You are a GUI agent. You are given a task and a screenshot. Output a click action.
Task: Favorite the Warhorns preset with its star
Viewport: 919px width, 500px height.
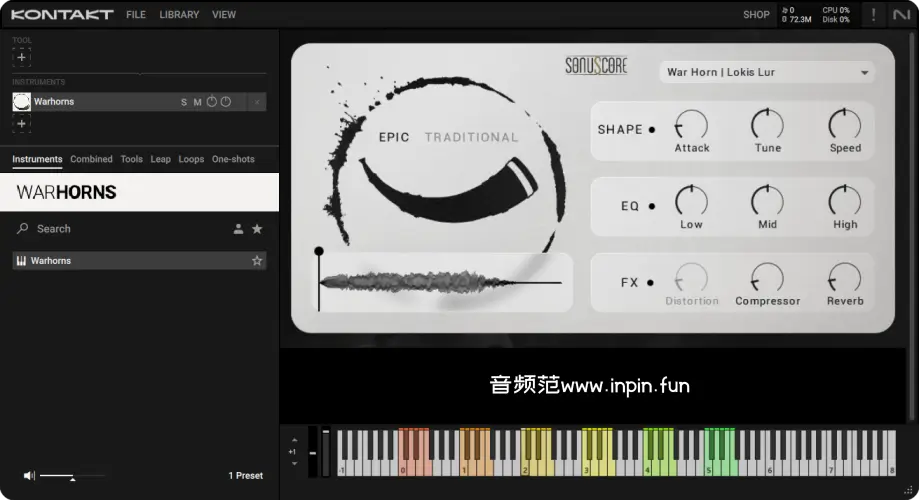(x=257, y=261)
